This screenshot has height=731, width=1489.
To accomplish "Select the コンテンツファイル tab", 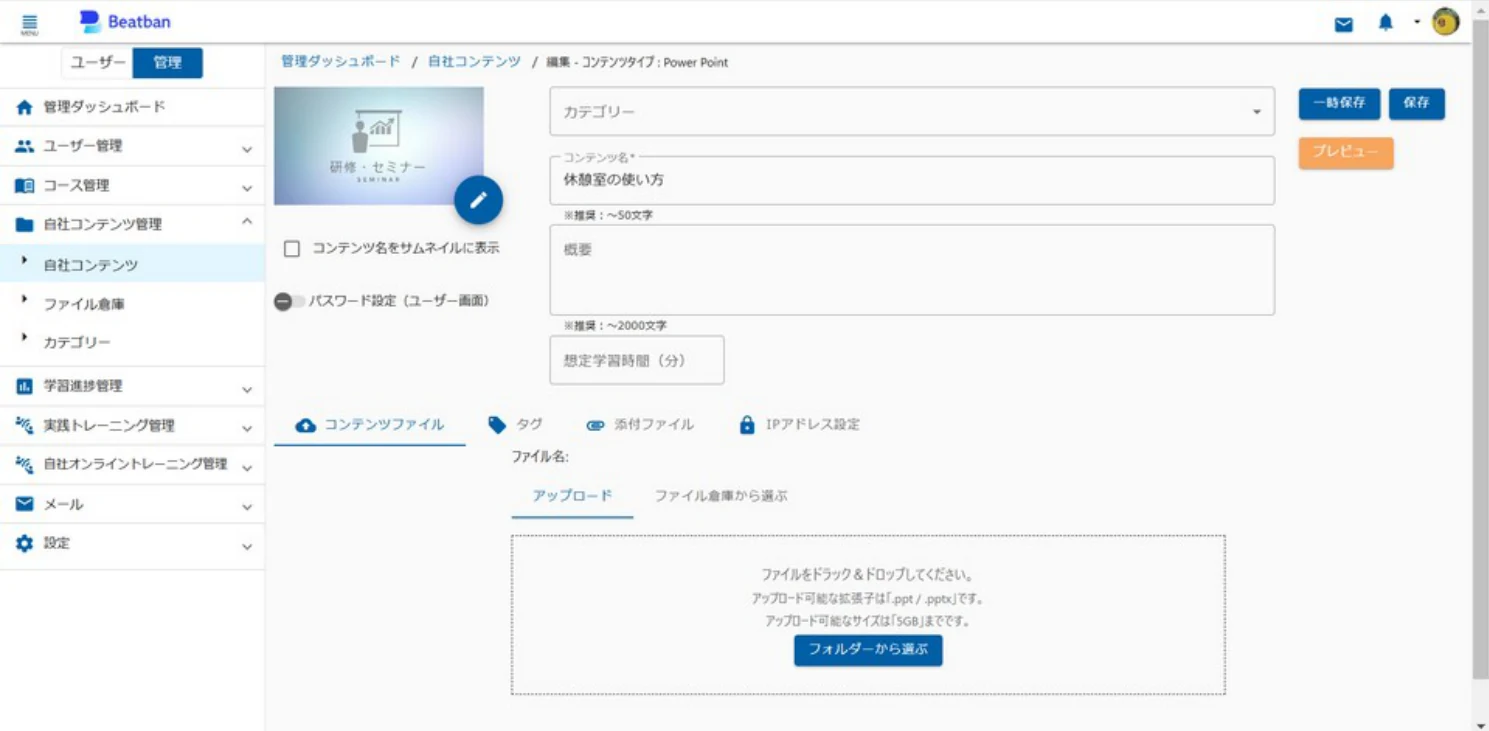I will (370, 425).
